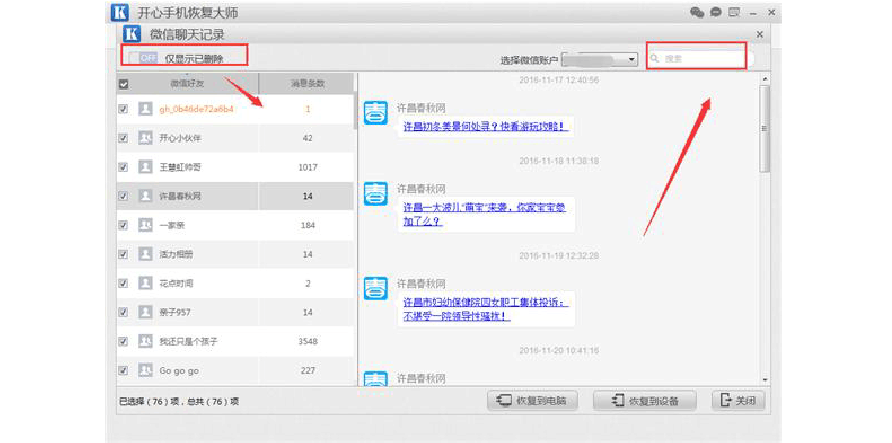The image size is (892, 443).
Task: Uncheck the 一家亲 checkbox
Action: point(123,225)
